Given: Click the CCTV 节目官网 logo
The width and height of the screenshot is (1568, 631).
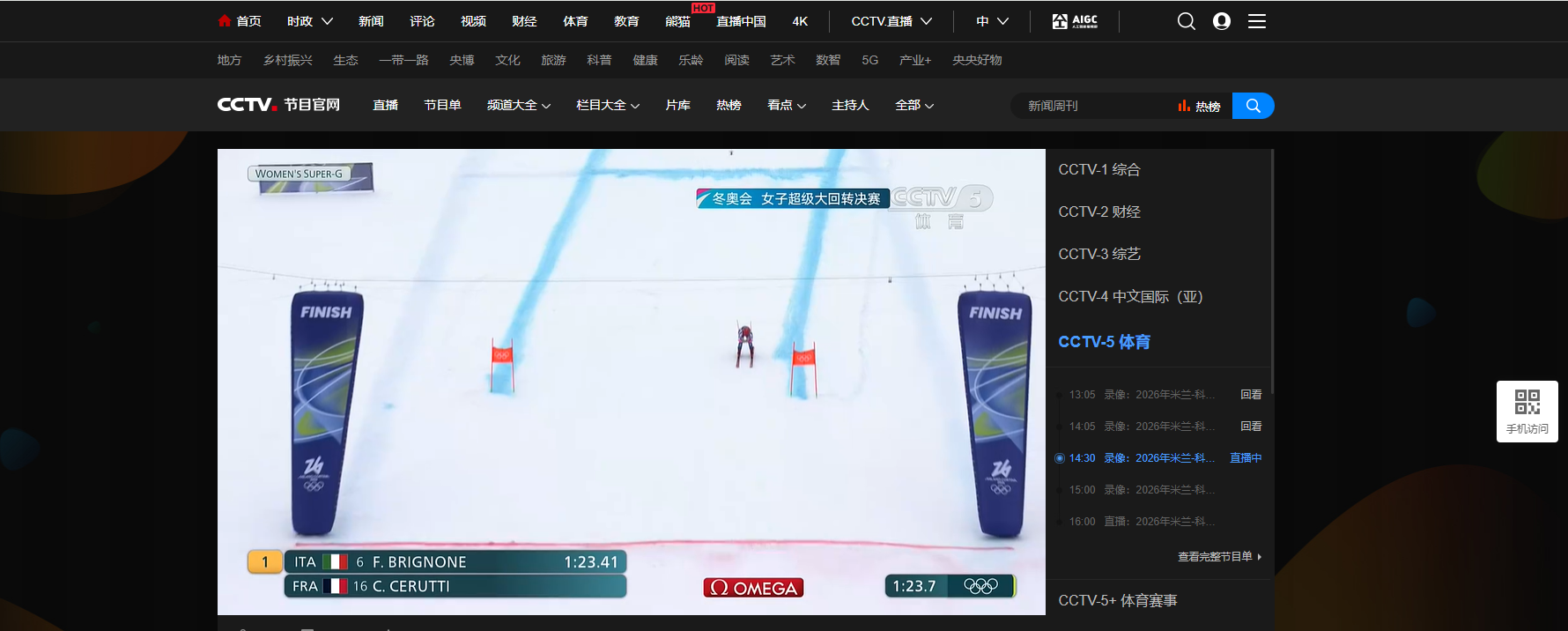Looking at the screenshot, I should click(278, 105).
